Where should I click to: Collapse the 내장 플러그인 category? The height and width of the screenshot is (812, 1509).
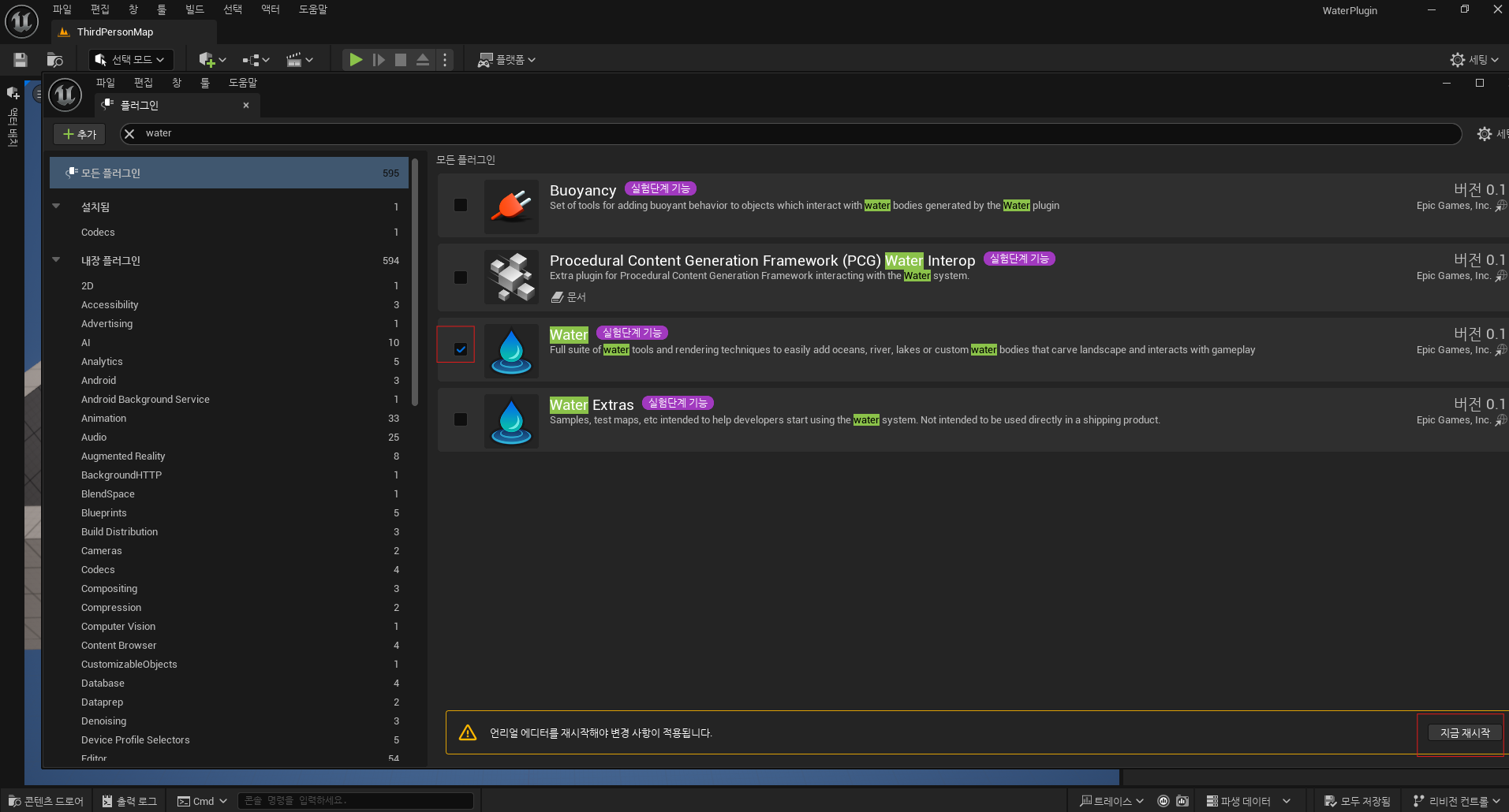click(56, 260)
